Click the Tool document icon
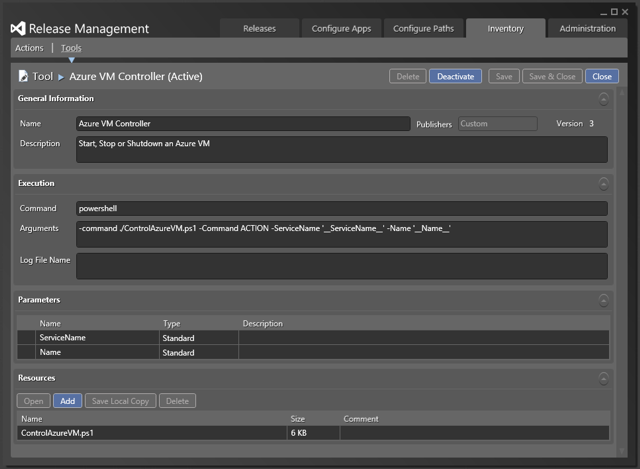This screenshot has height=469, width=640. (23, 76)
